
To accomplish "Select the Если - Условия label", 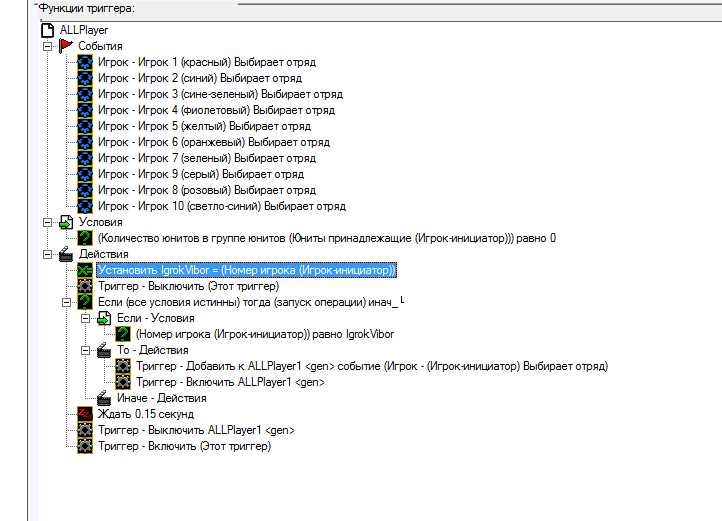I will [156, 318].
